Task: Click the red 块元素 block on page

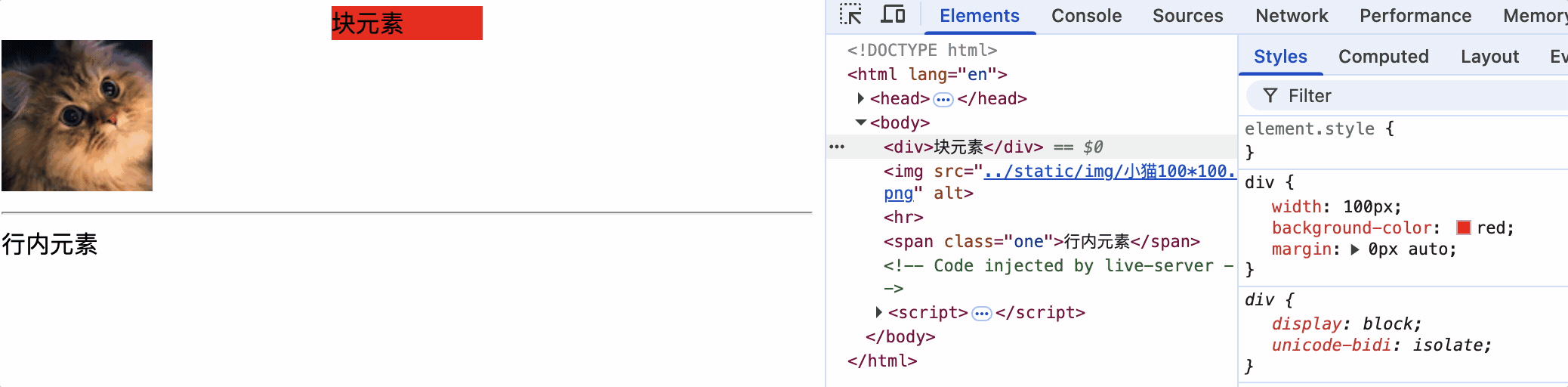Action: 407,23
